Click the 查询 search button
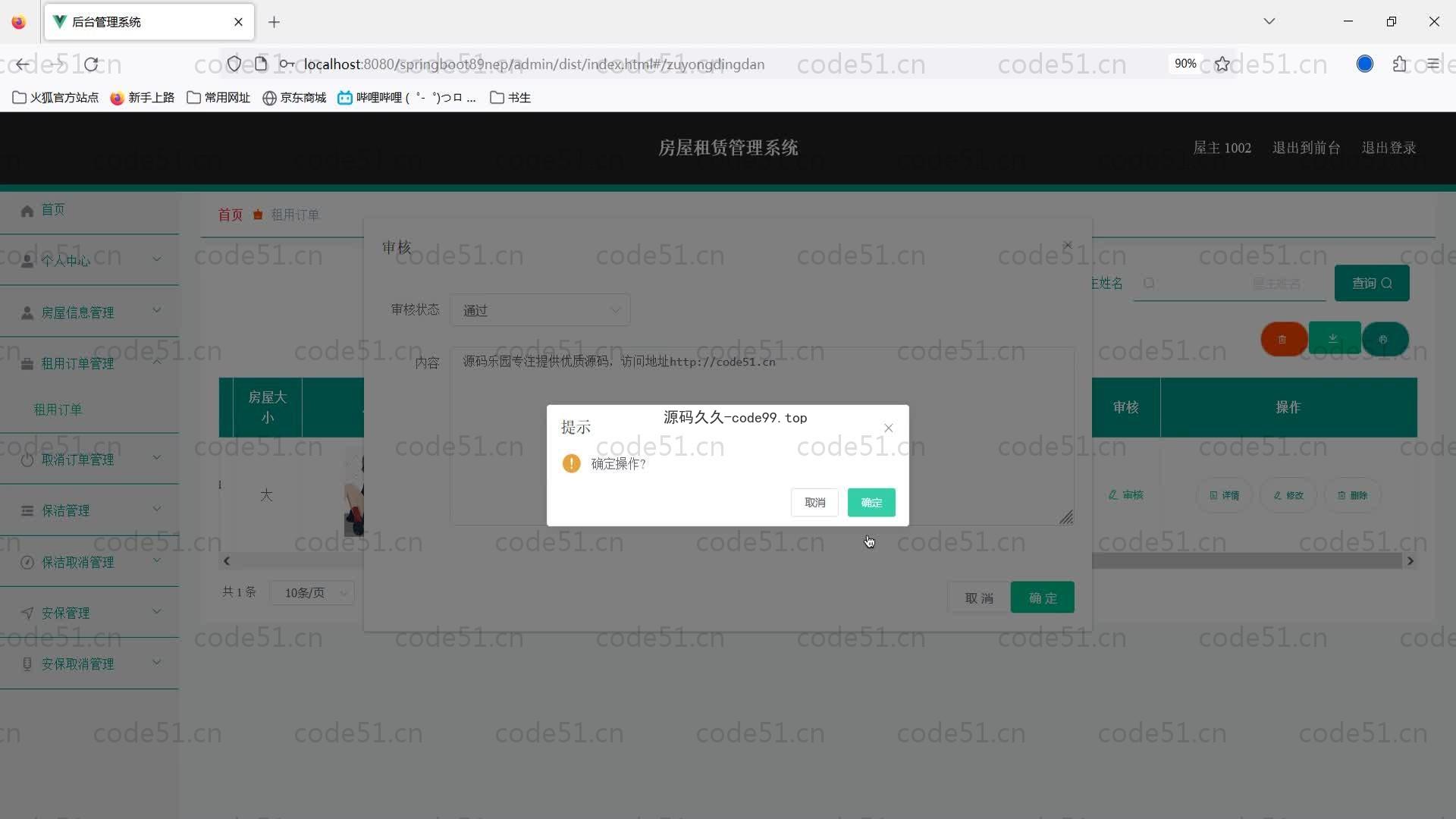Image resolution: width=1456 pixels, height=819 pixels. click(x=1372, y=283)
